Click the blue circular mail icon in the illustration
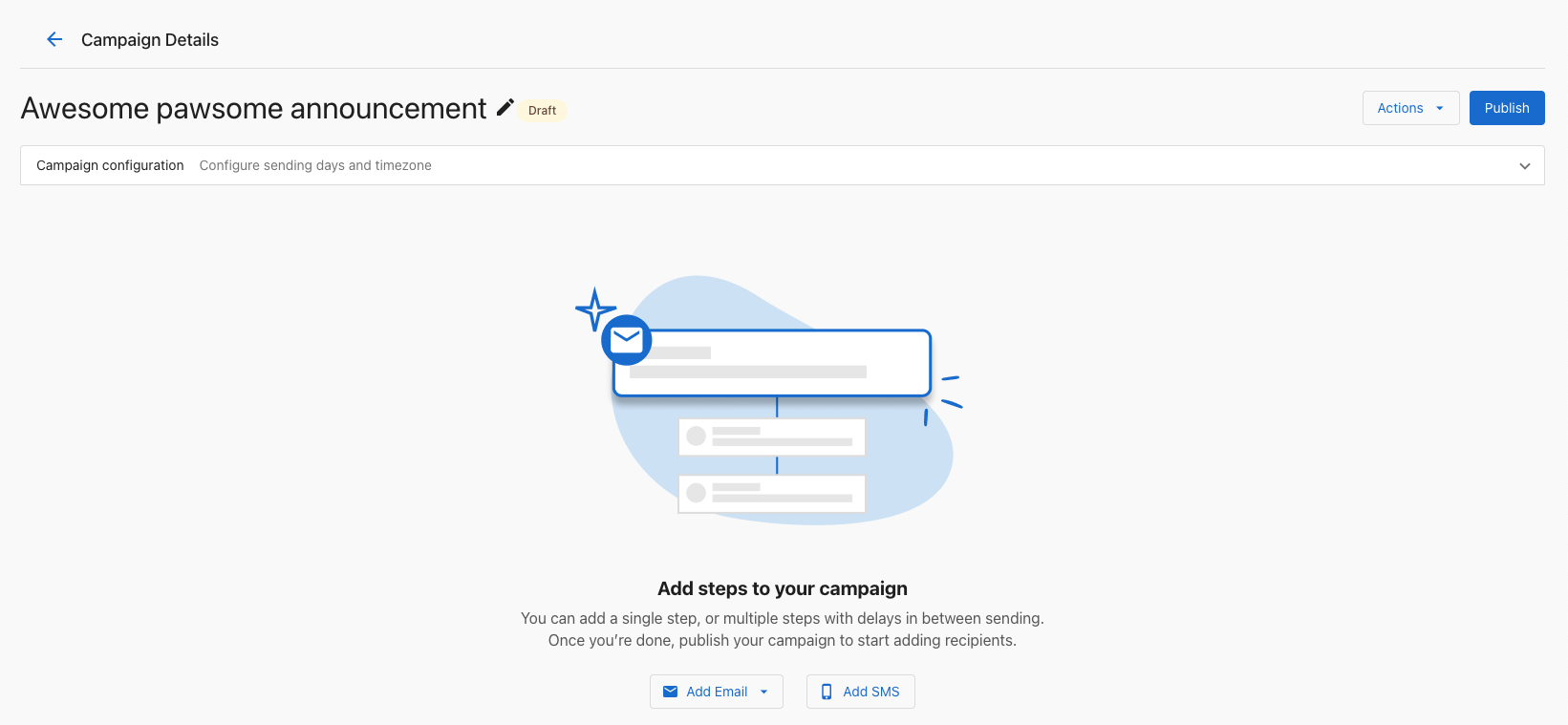The width and height of the screenshot is (1568, 725). point(626,339)
